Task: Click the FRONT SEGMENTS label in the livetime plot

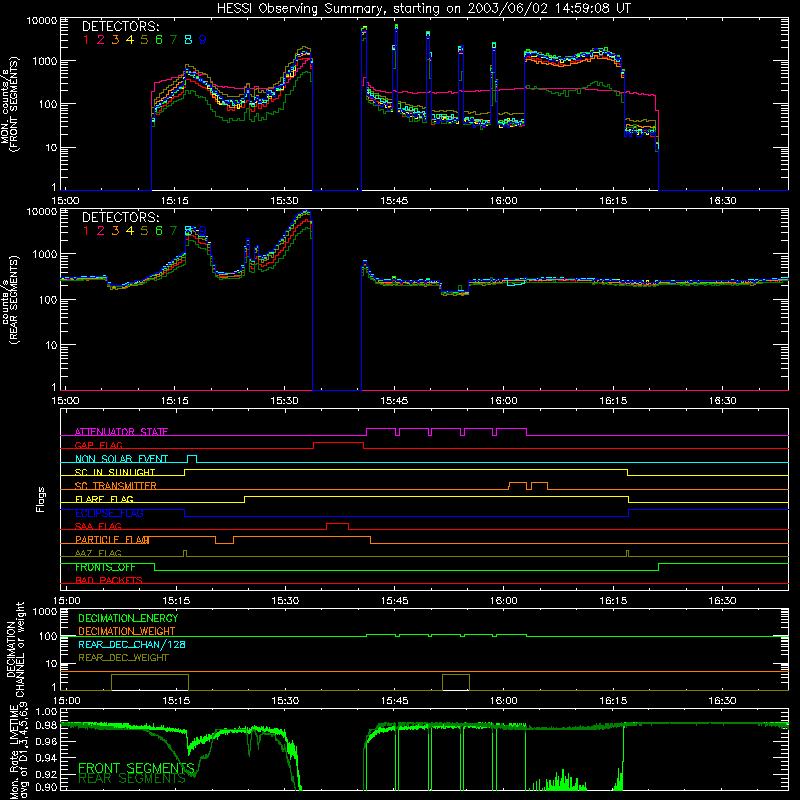Action: click(136, 768)
